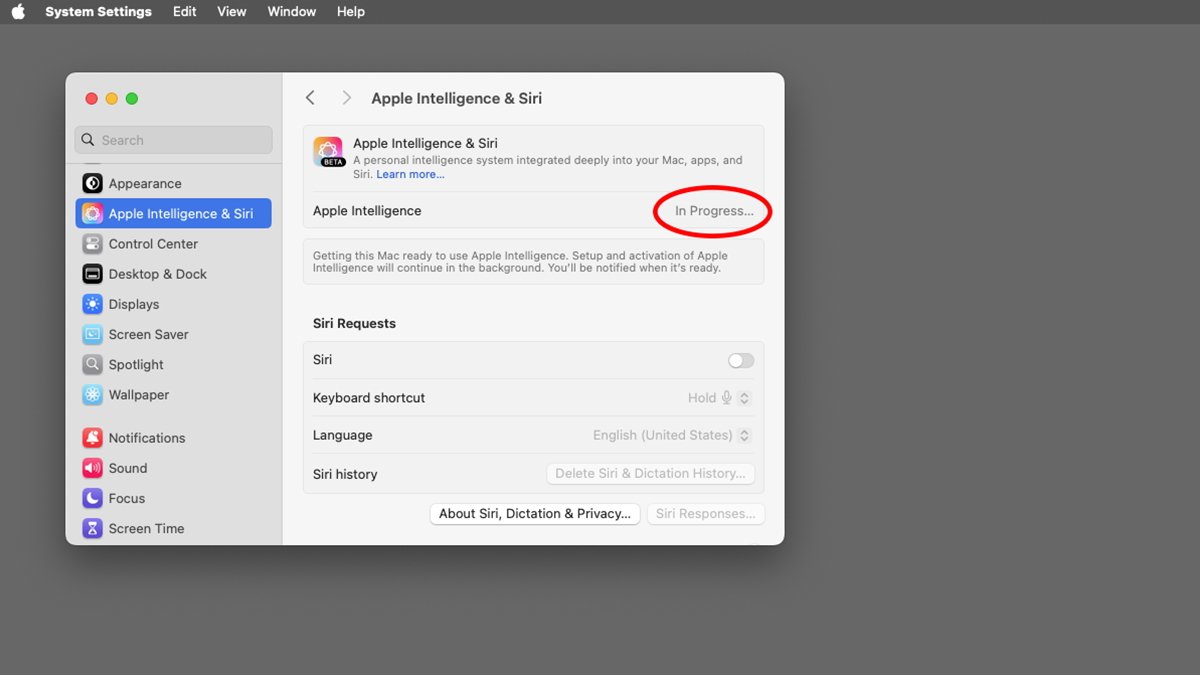Enable the Siri toggle switch
Image resolution: width=1200 pixels, height=675 pixels.
(740, 360)
